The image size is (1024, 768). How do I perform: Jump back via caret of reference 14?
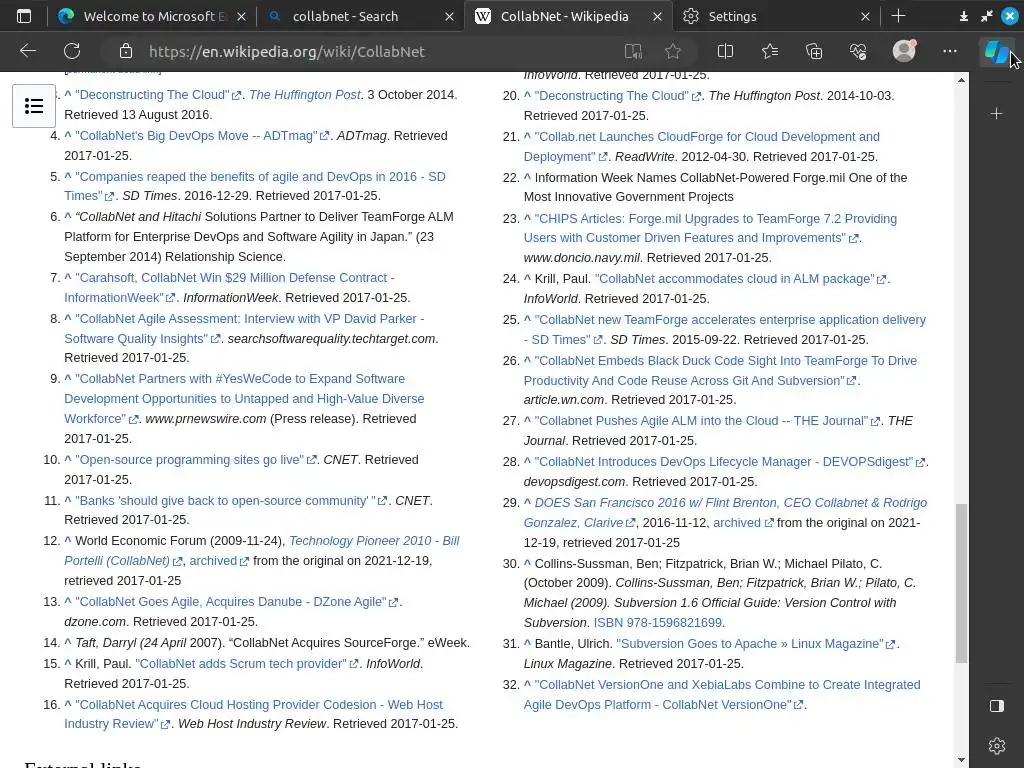(68, 642)
